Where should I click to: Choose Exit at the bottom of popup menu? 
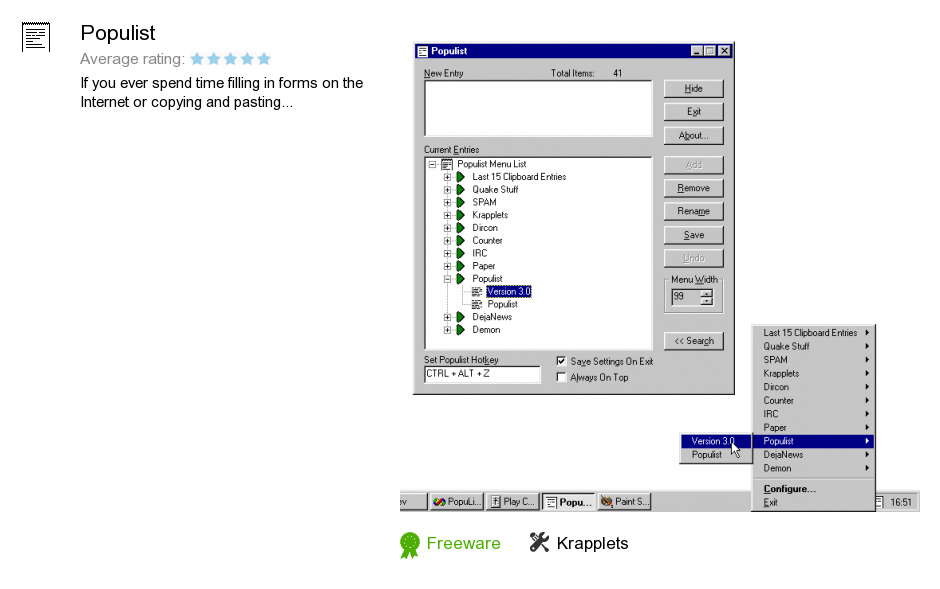pyautogui.click(x=814, y=503)
